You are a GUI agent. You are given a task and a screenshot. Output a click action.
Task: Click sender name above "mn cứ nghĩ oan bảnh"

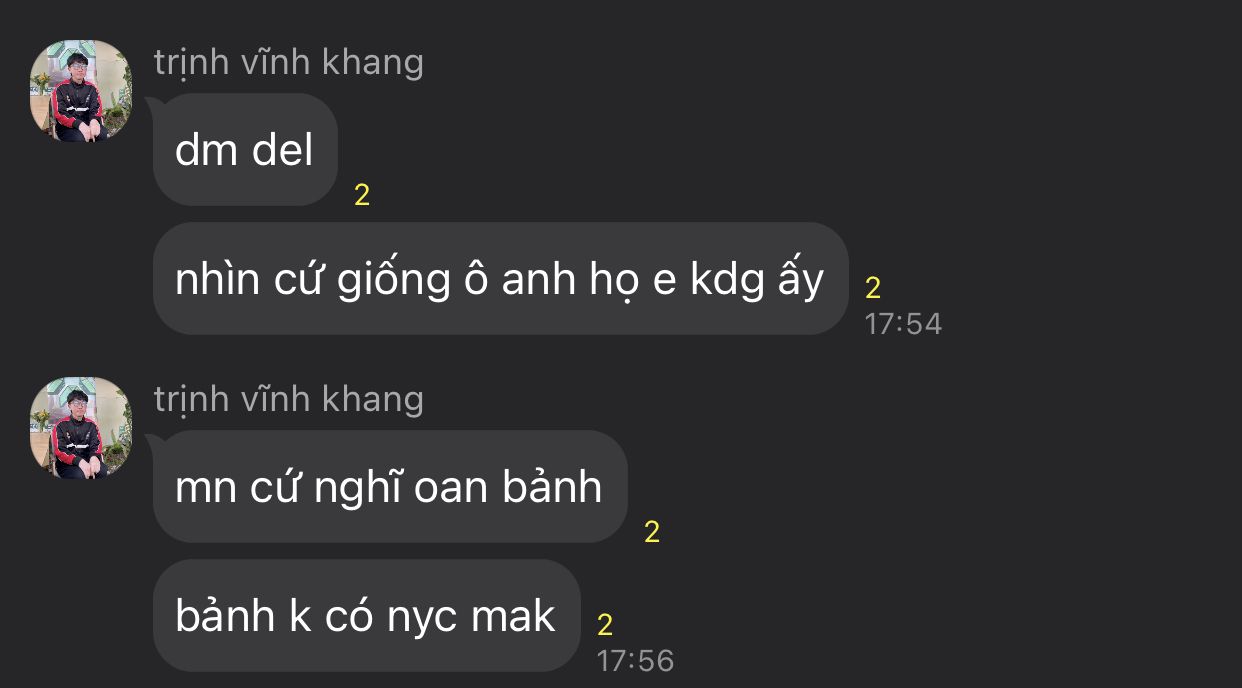click(x=289, y=400)
